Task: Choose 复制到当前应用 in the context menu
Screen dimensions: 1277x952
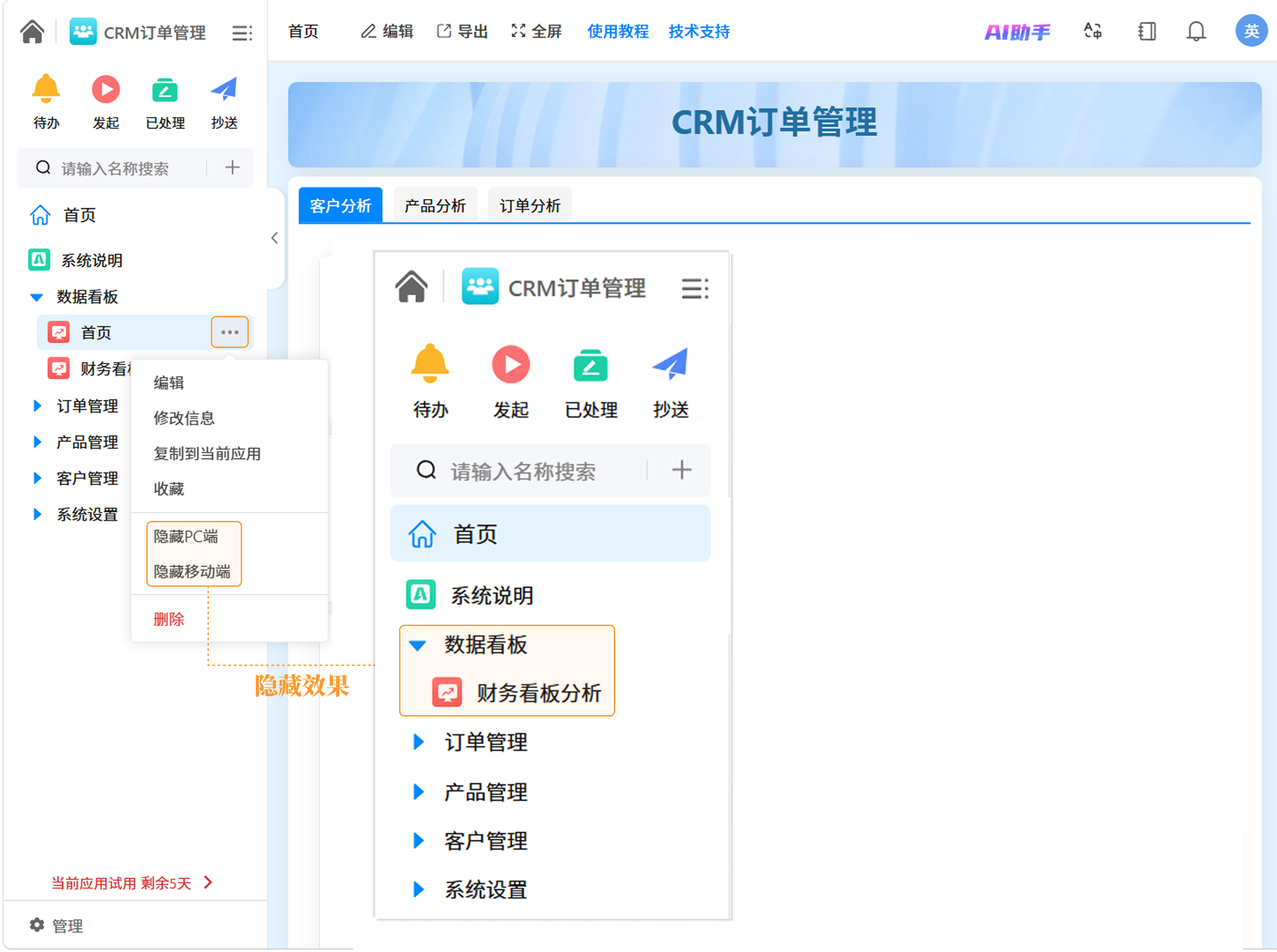Action: (207, 453)
